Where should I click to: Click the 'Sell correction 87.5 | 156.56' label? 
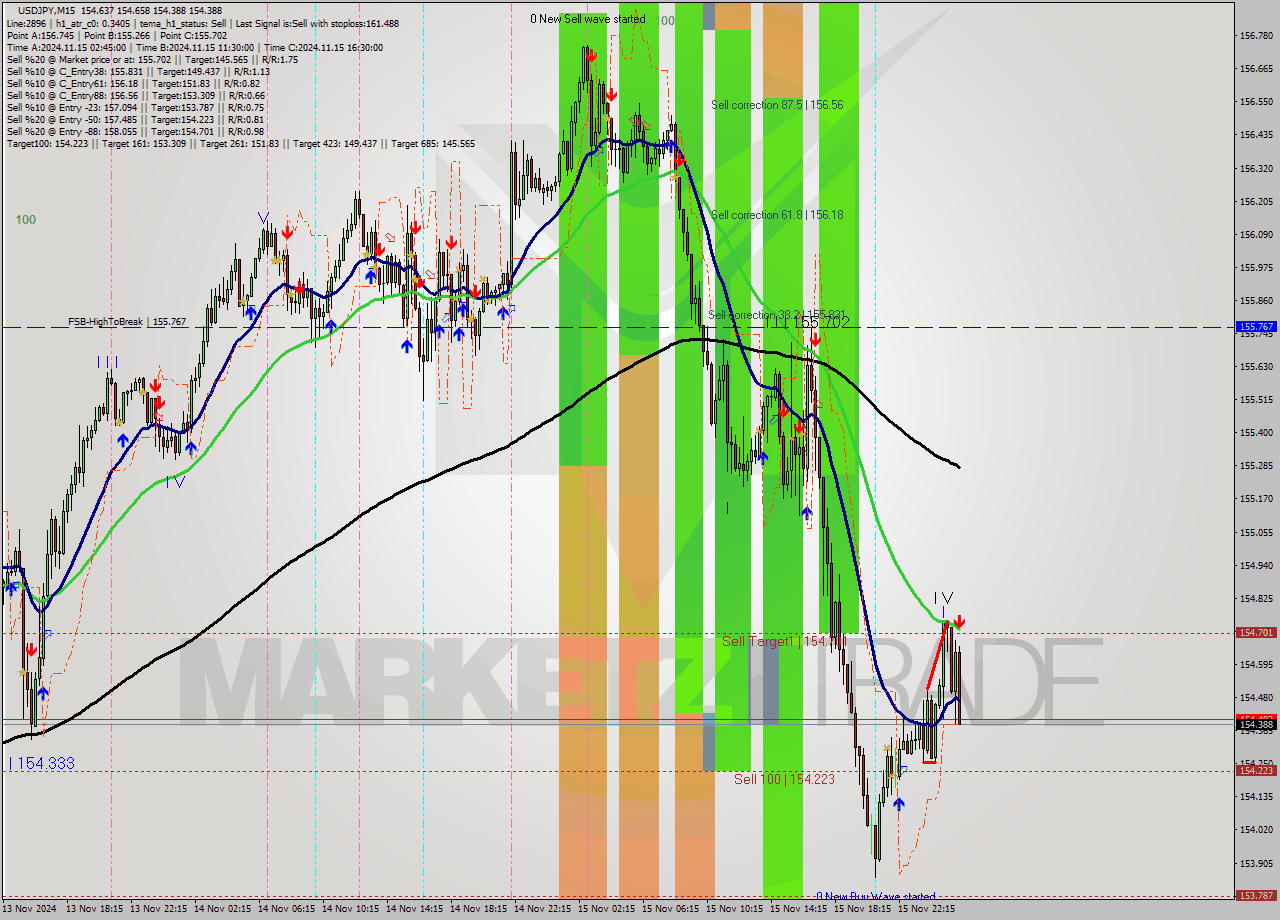(777, 104)
